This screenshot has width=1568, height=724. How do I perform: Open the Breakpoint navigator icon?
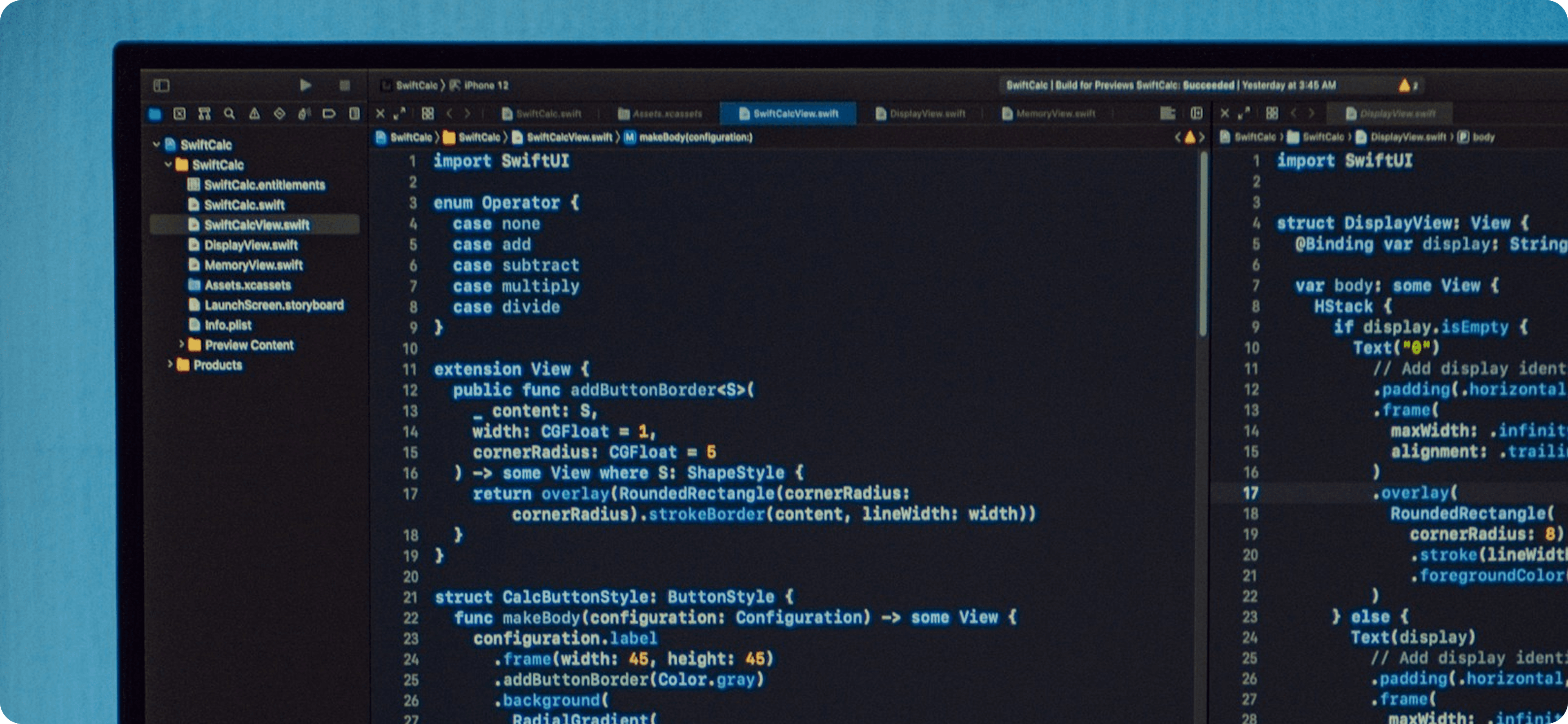pyautogui.click(x=329, y=114)
